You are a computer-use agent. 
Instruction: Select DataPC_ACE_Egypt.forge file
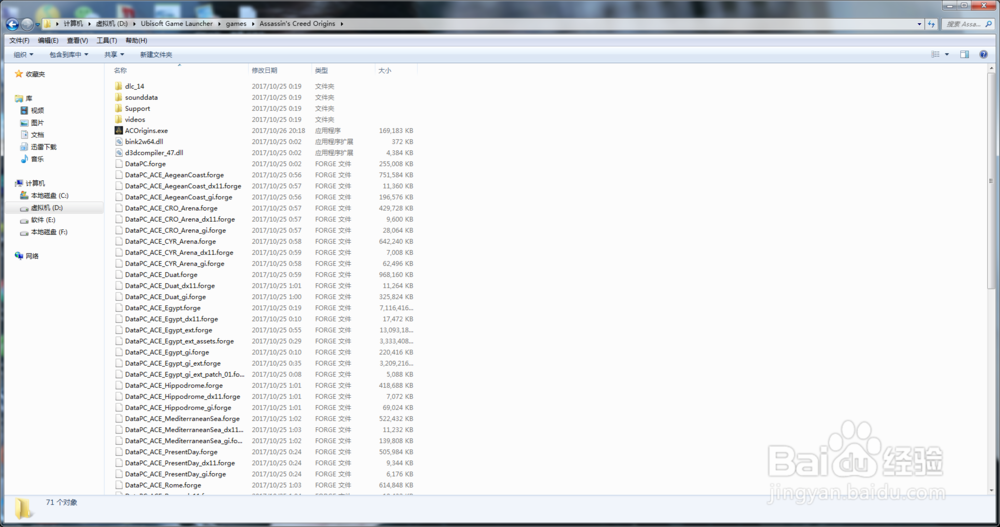coord(163,308)
